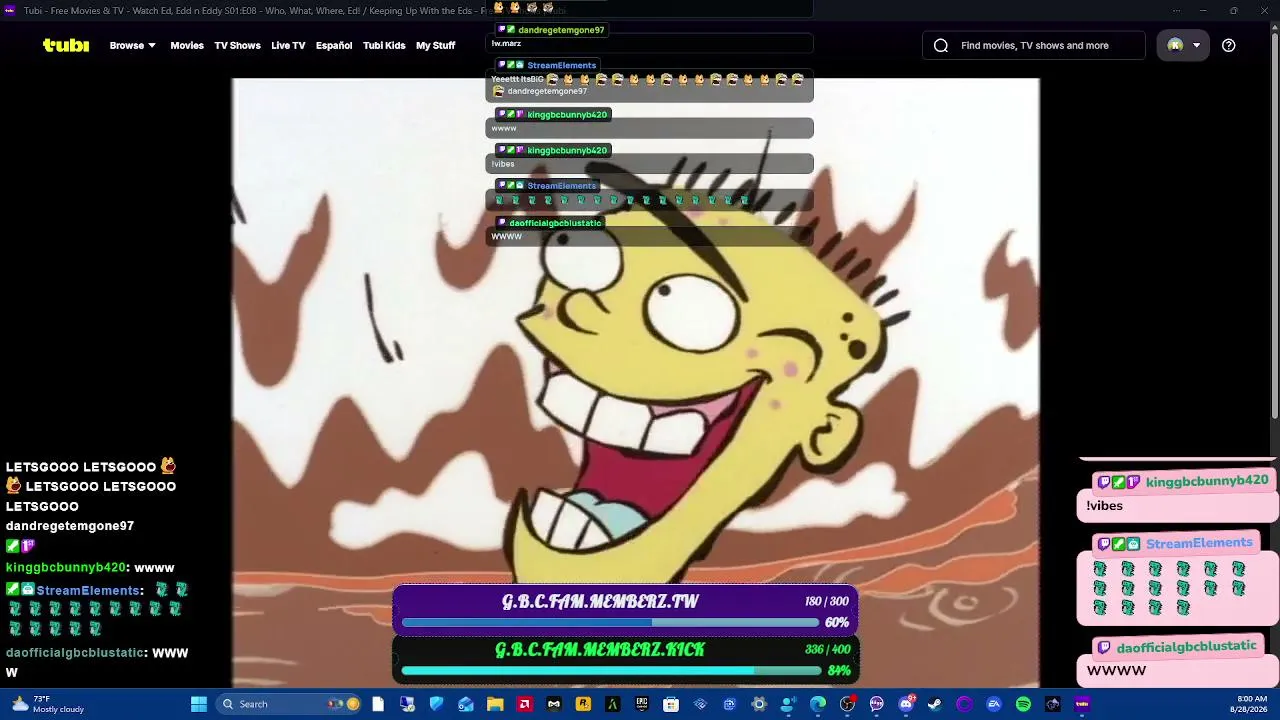Click the G.B.C.FAM.MEMBERZ.KICK goal bar
Viewport: 1280px width, 720px height.
click(x=625, y=659)
